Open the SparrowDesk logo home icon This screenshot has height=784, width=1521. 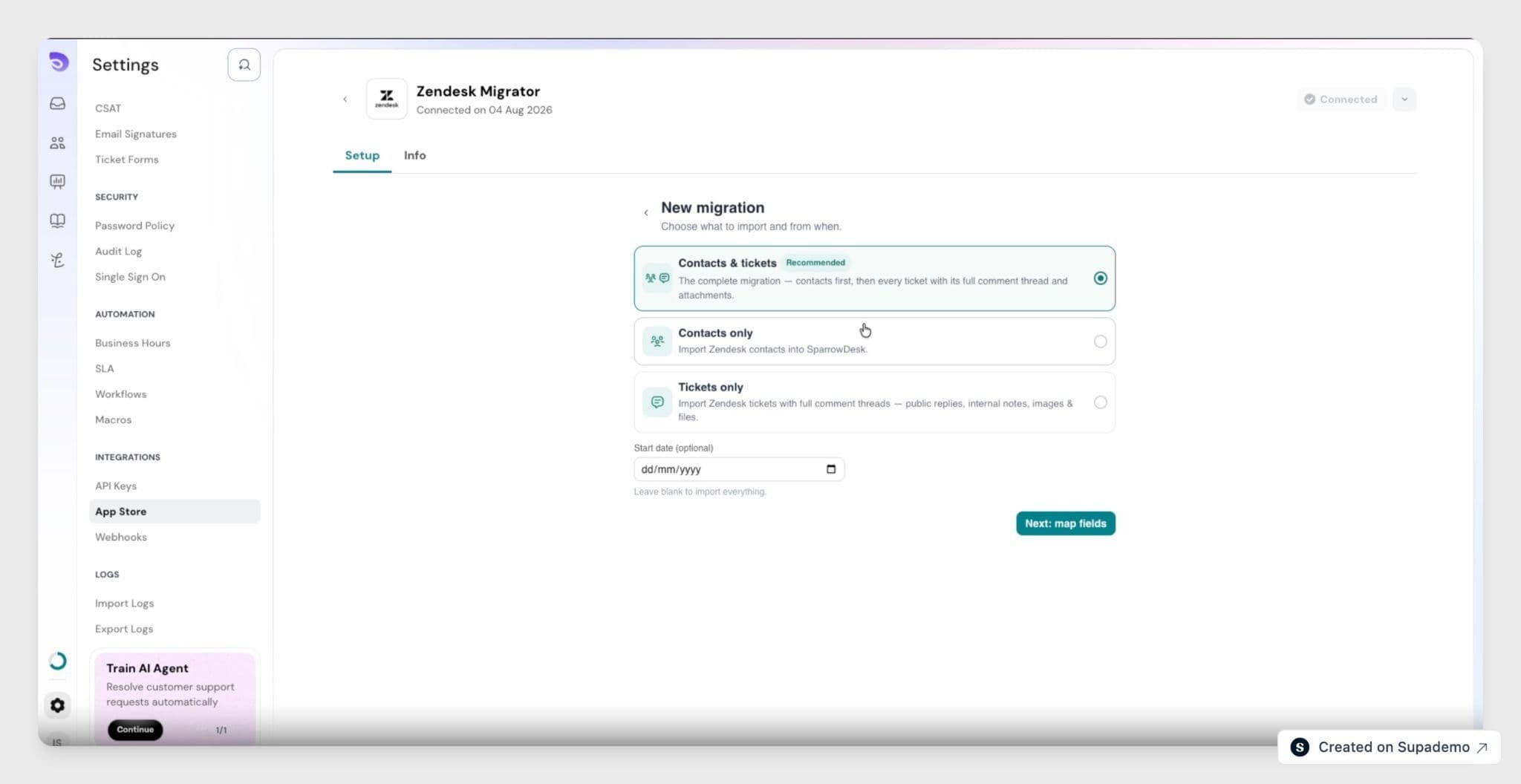pyautogui.click(x=58, y=62)
